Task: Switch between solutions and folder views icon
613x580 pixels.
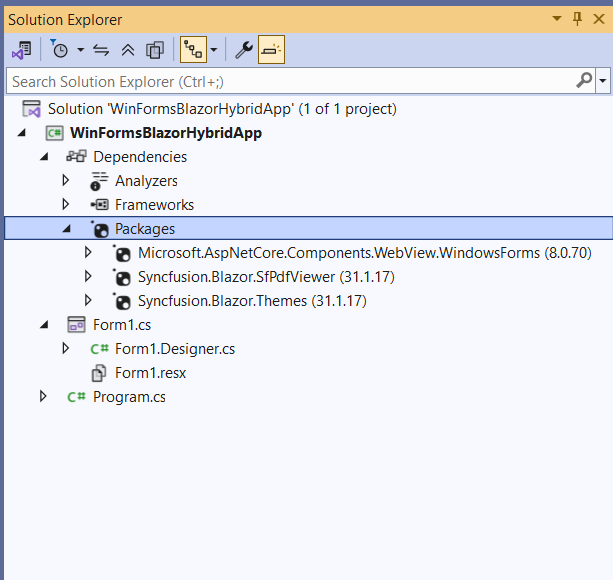Action: coord(22,50)
